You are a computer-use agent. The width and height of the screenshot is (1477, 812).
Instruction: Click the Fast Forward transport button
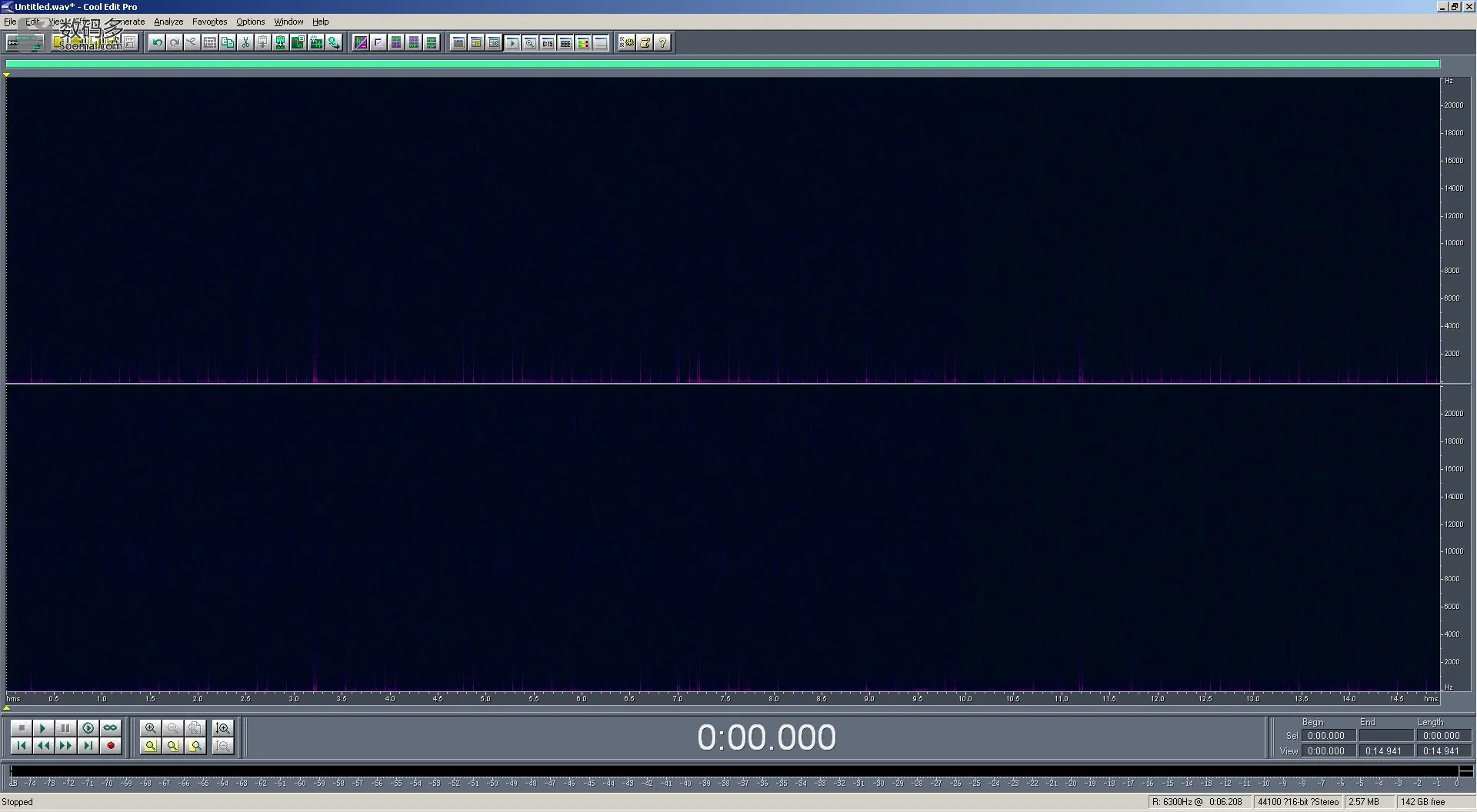click(x=65, y=745)
